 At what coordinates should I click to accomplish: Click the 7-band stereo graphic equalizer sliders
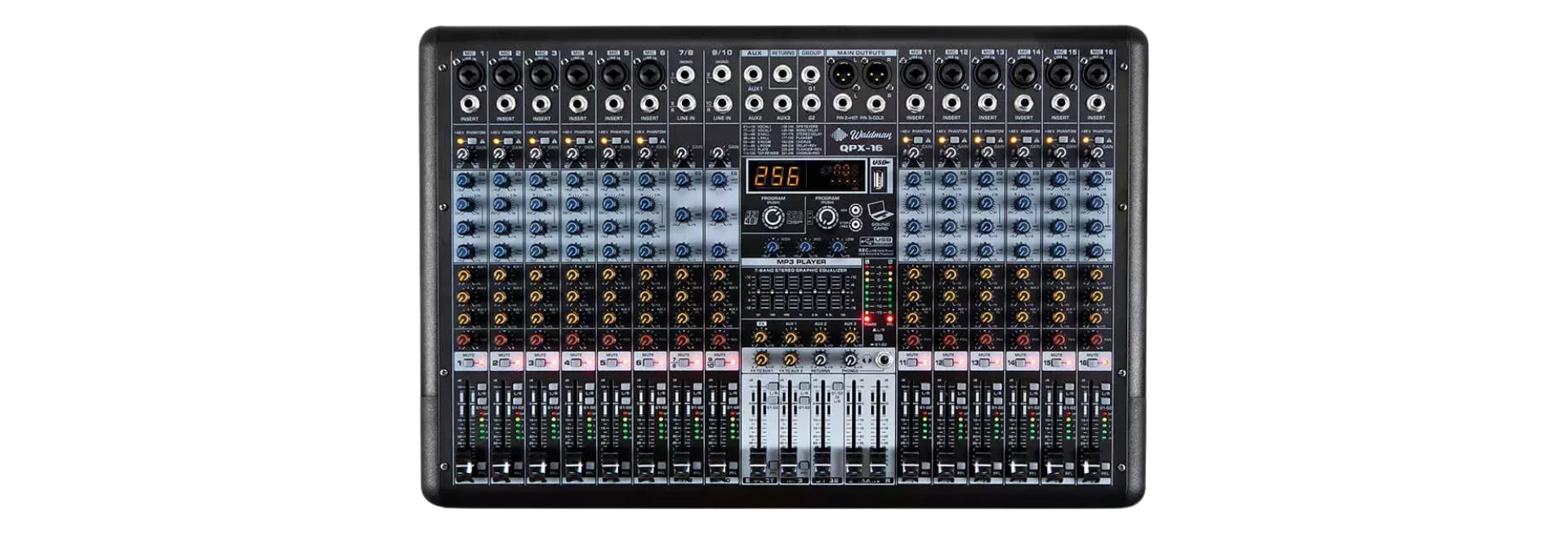800,294
